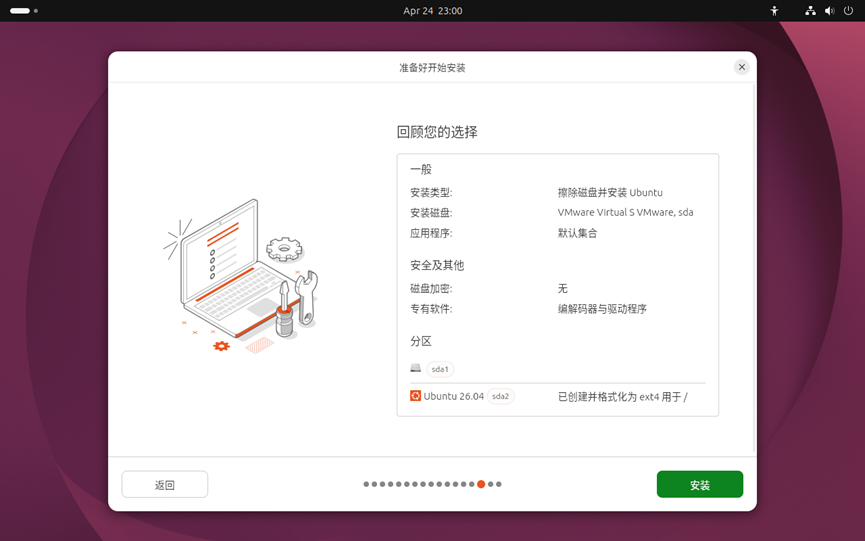Open the accessibility menu in top bar
This screenshot has height=541, width=865.
(x=774, y=10)
